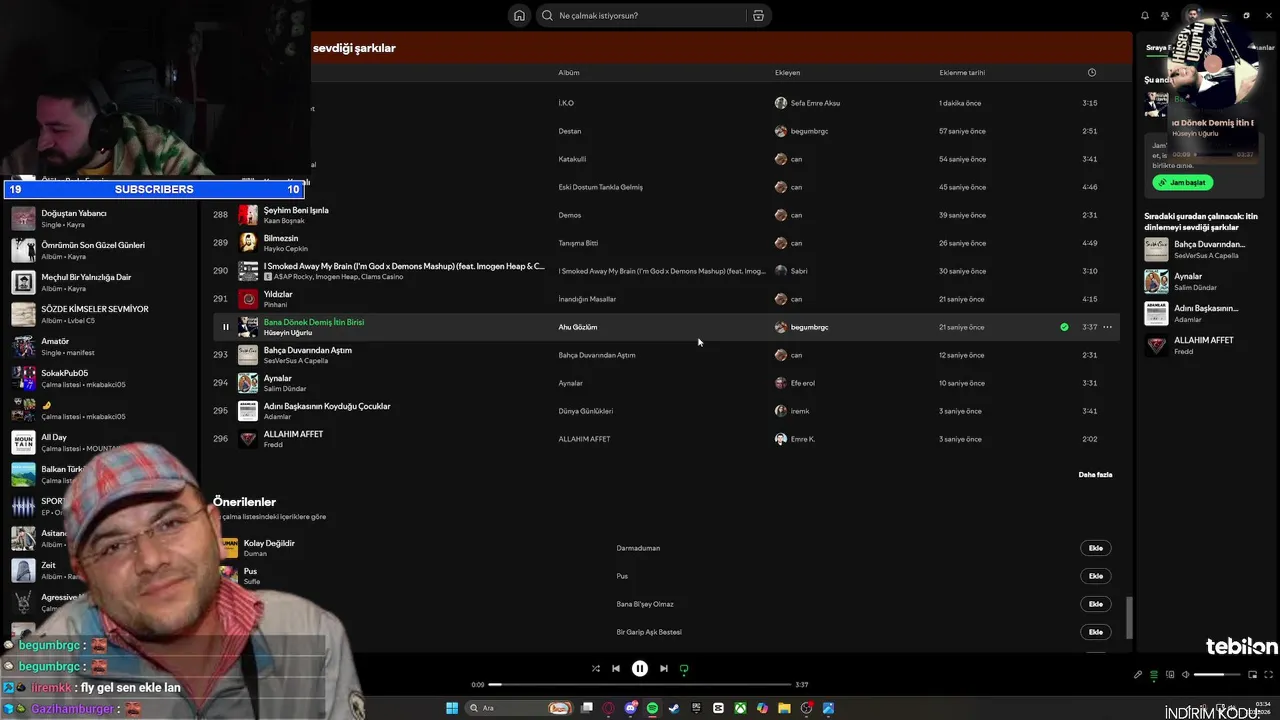Open the Windows Start menu
The image size is (1280, 720).
(452, 708)
